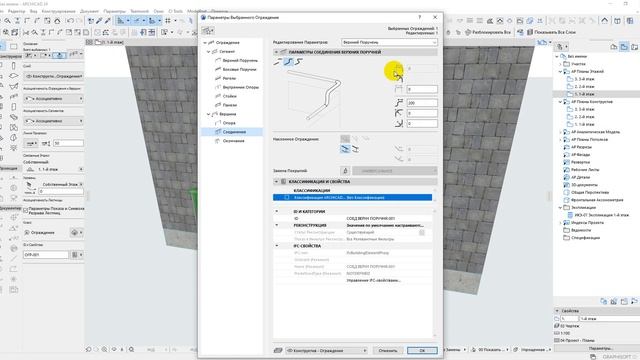Expand the Project Indexes item in Navigator

(x=561, y=223)
